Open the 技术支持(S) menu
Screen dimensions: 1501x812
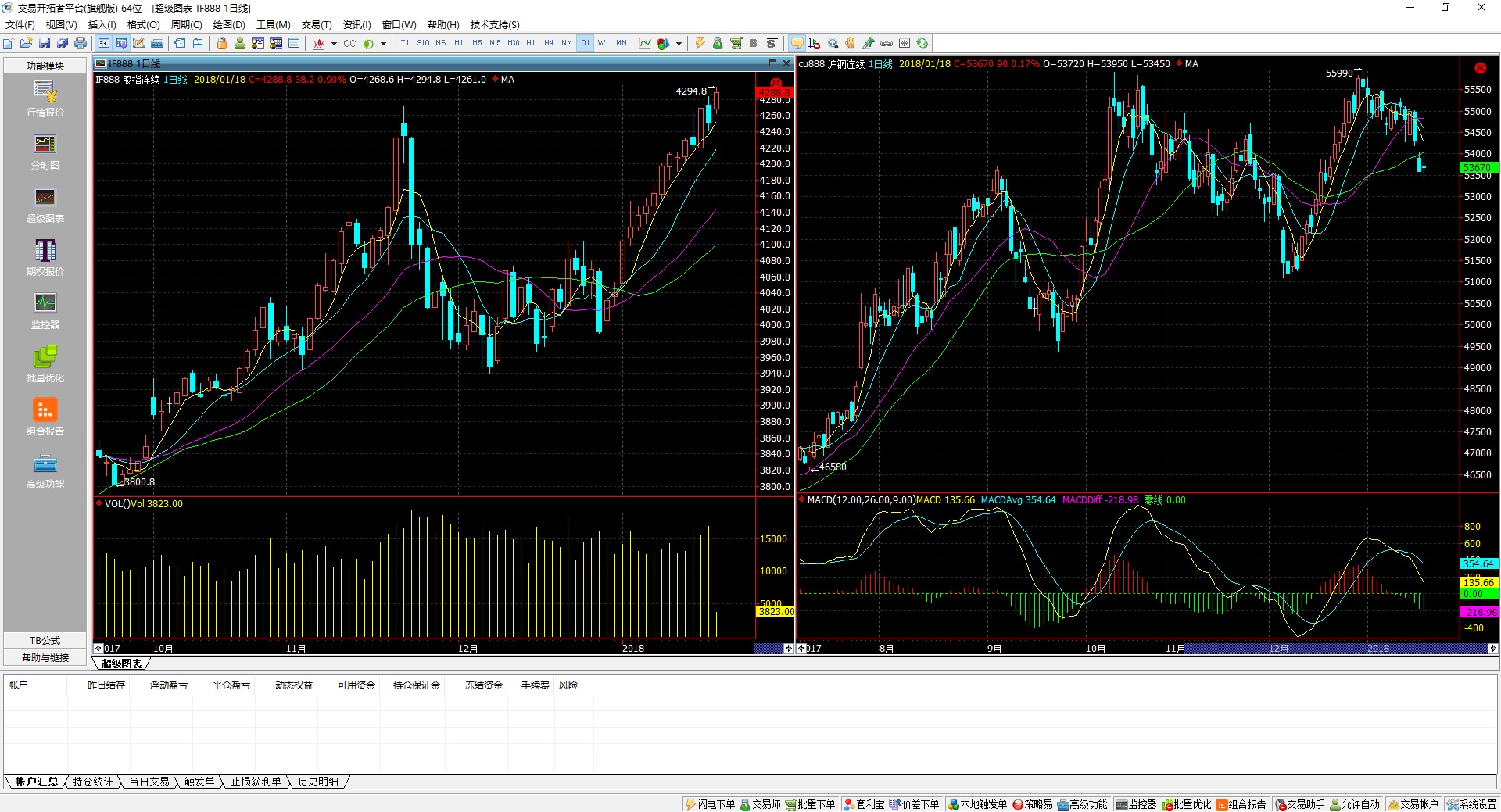pos(495,25)
